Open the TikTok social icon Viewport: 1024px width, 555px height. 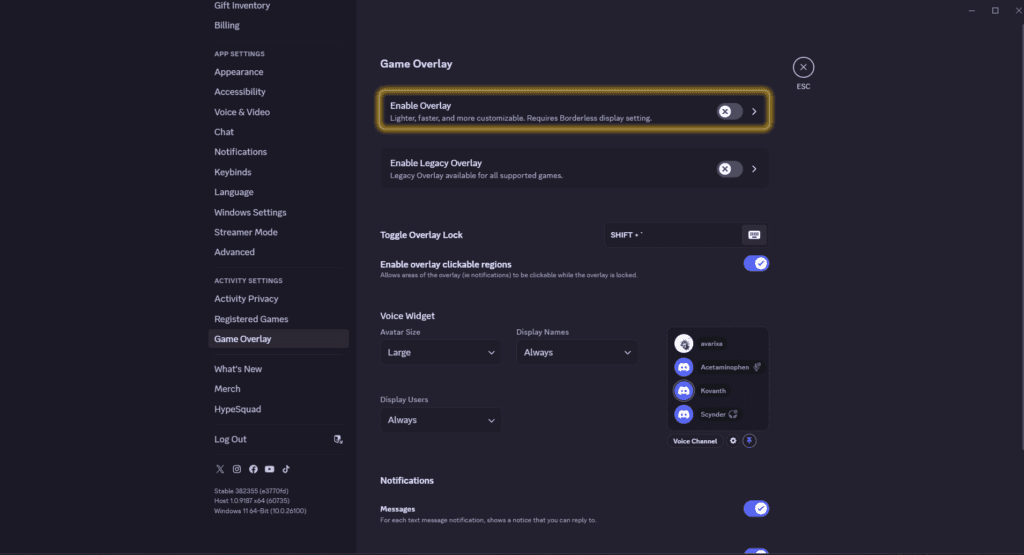pyautogui.click(x=285, y=469)
